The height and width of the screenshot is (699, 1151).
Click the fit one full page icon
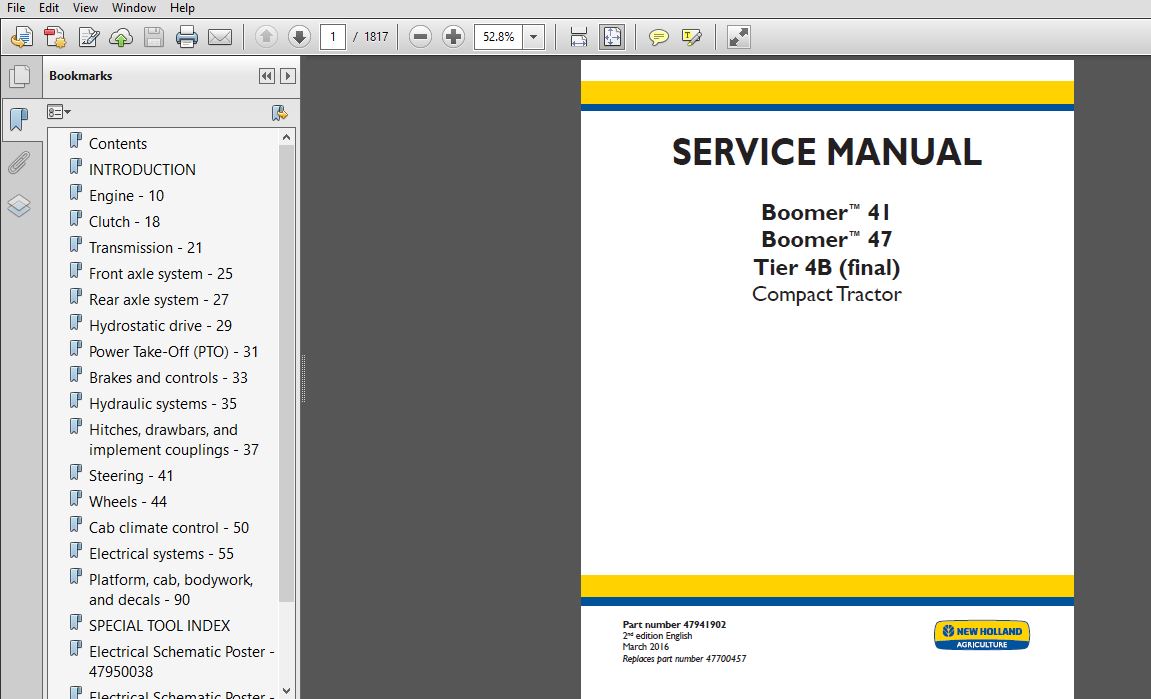[611, 37]
